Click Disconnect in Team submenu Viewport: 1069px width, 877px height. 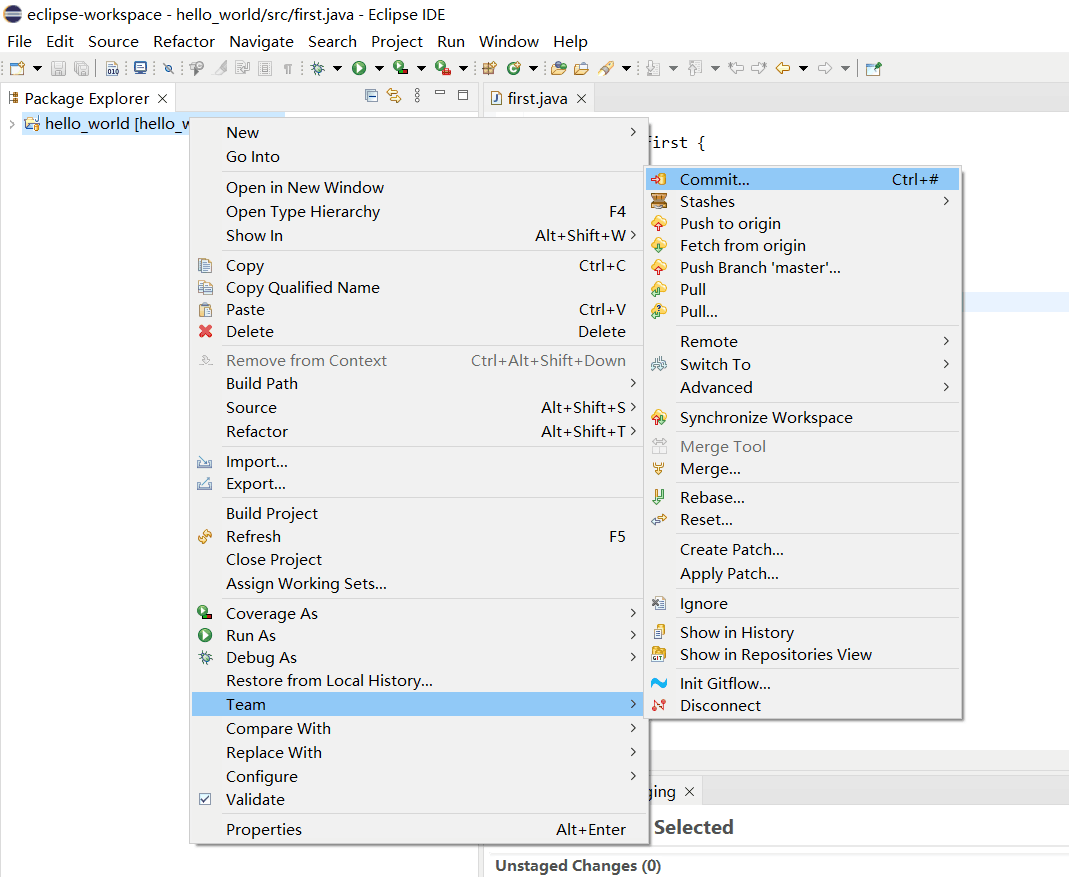tap(802, 705)
